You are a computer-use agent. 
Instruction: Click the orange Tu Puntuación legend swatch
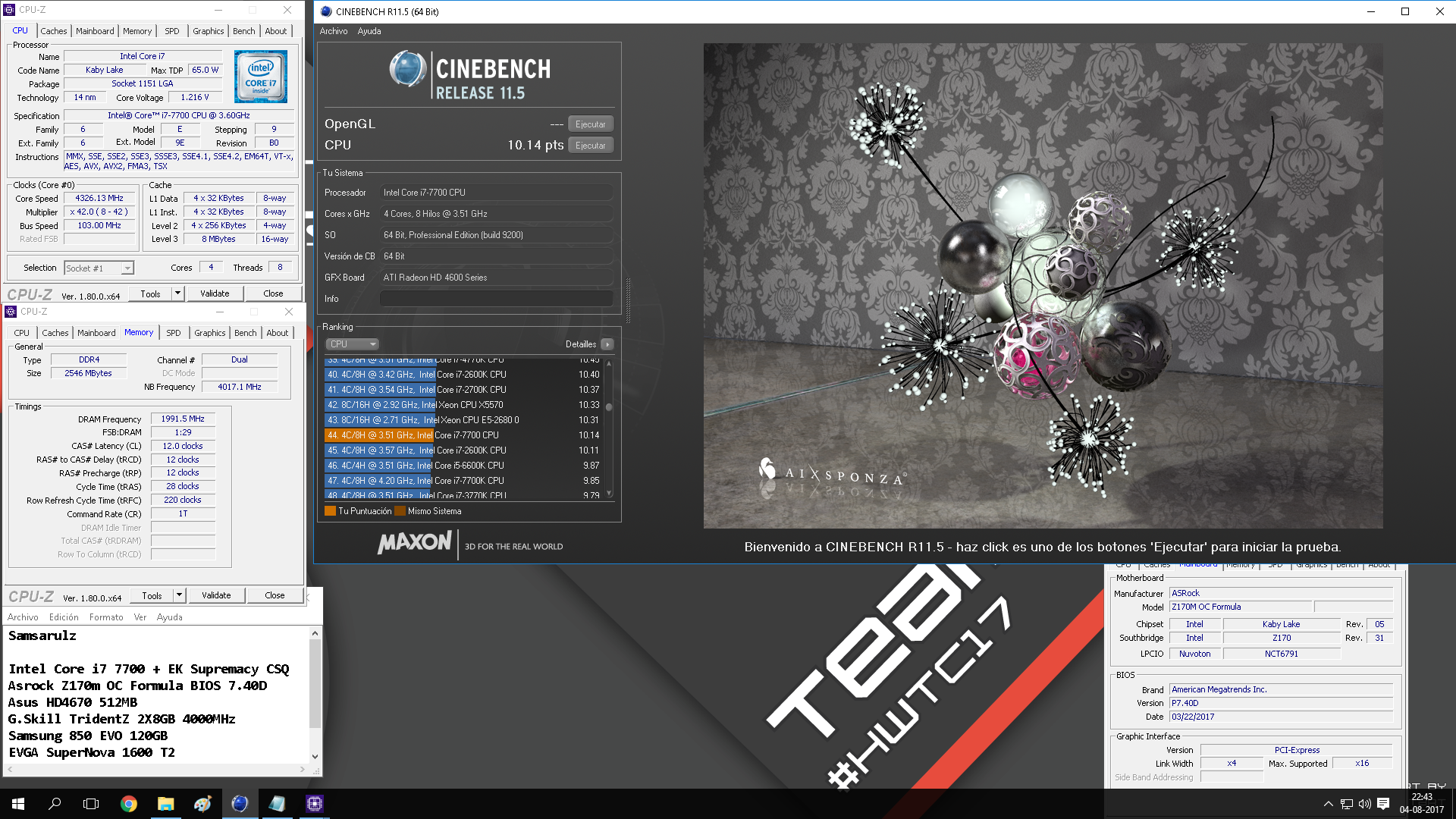tap(330, 511)
